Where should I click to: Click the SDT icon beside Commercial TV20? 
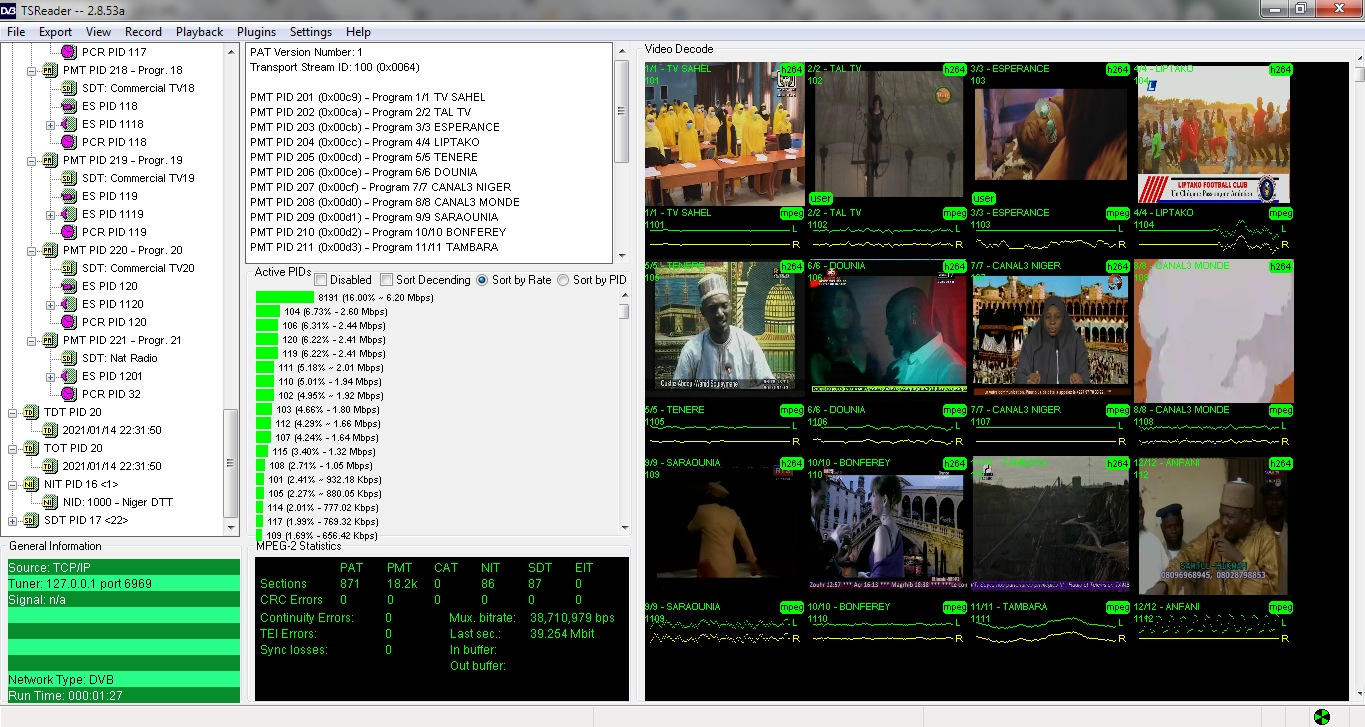point(68,268)
